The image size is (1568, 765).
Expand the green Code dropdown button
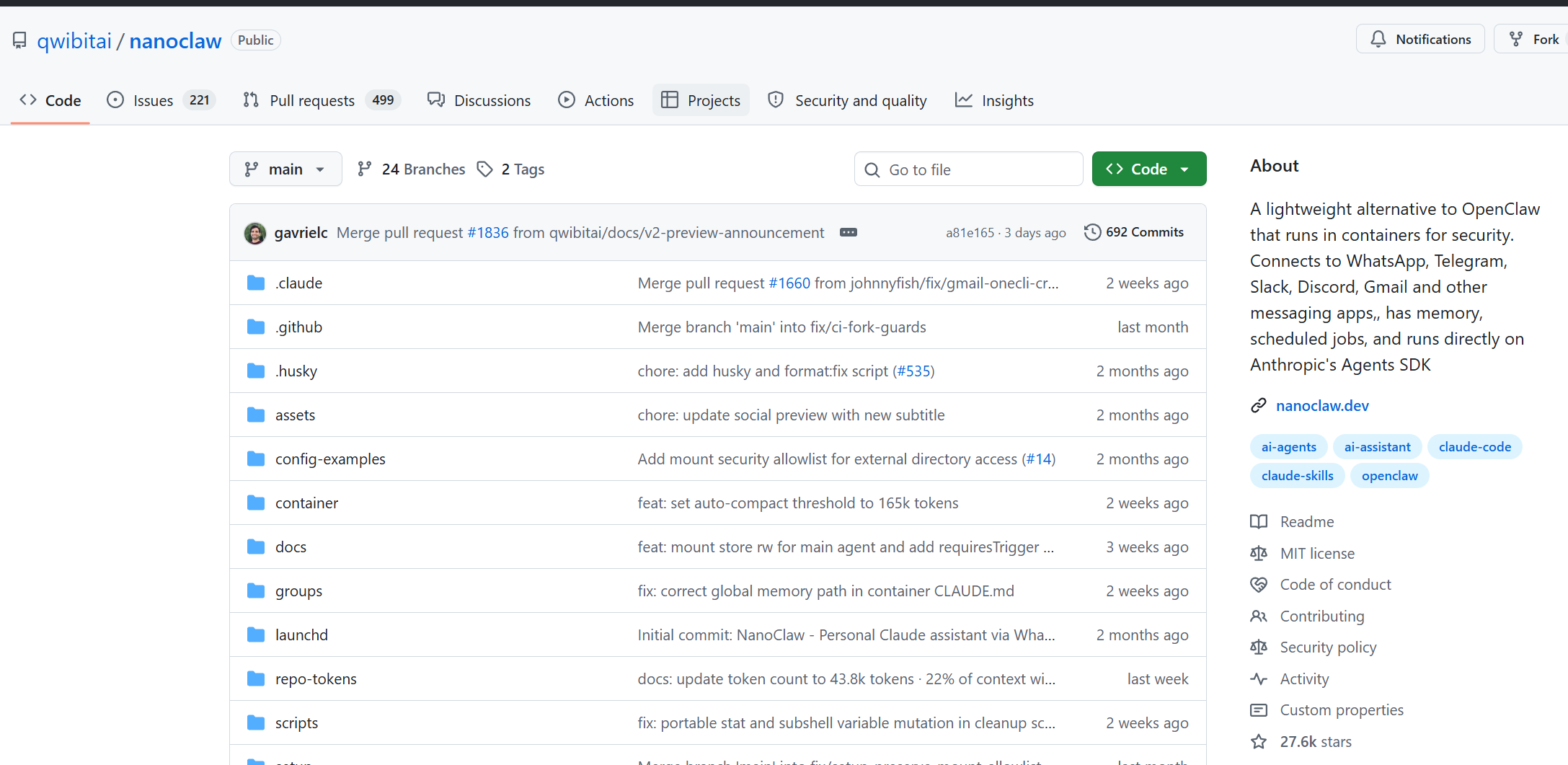[1149, 169]
